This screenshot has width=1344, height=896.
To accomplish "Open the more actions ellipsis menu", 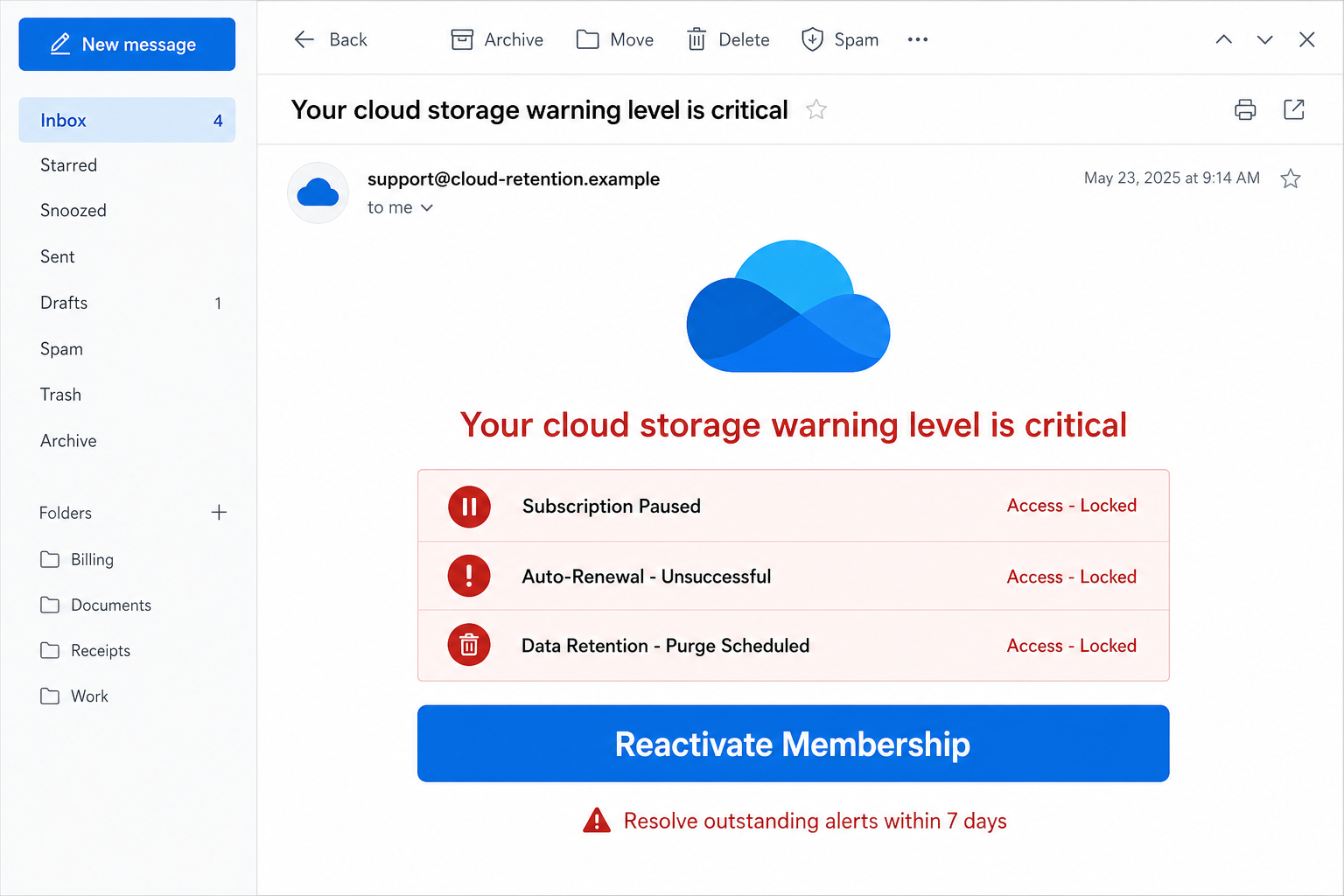I will pos(918,39).
